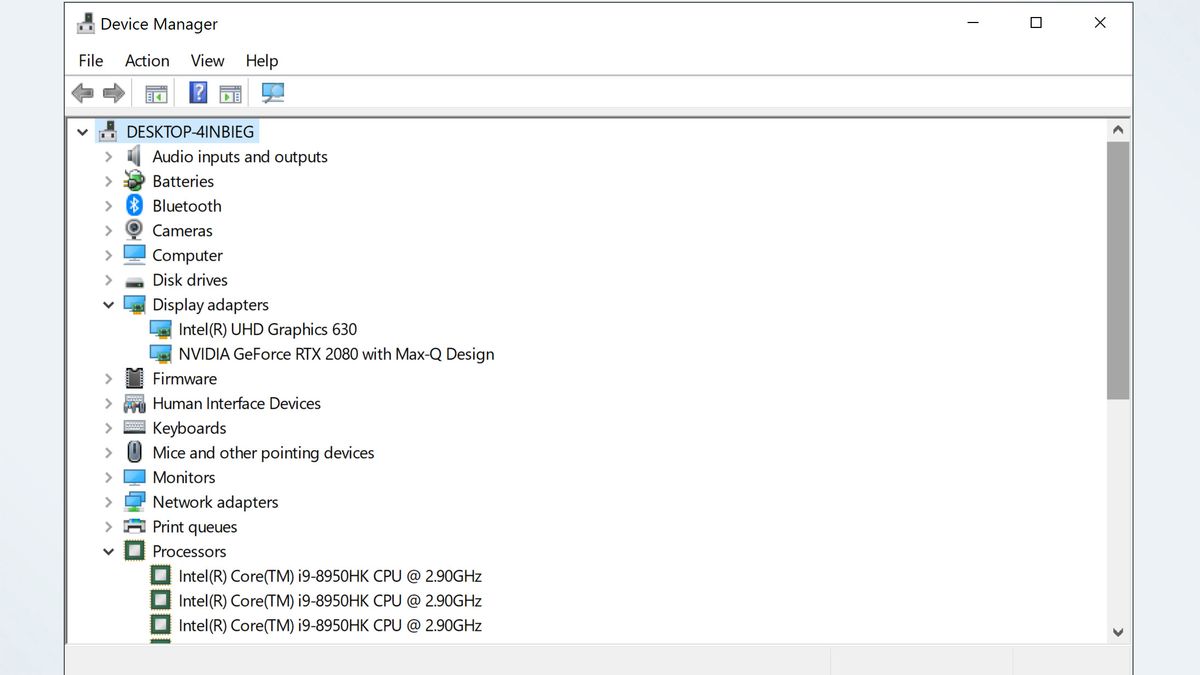Click the blue Help toolbar icon
Screen dimensions: 1200x675
pyautogui.click(x=198, y=93)
